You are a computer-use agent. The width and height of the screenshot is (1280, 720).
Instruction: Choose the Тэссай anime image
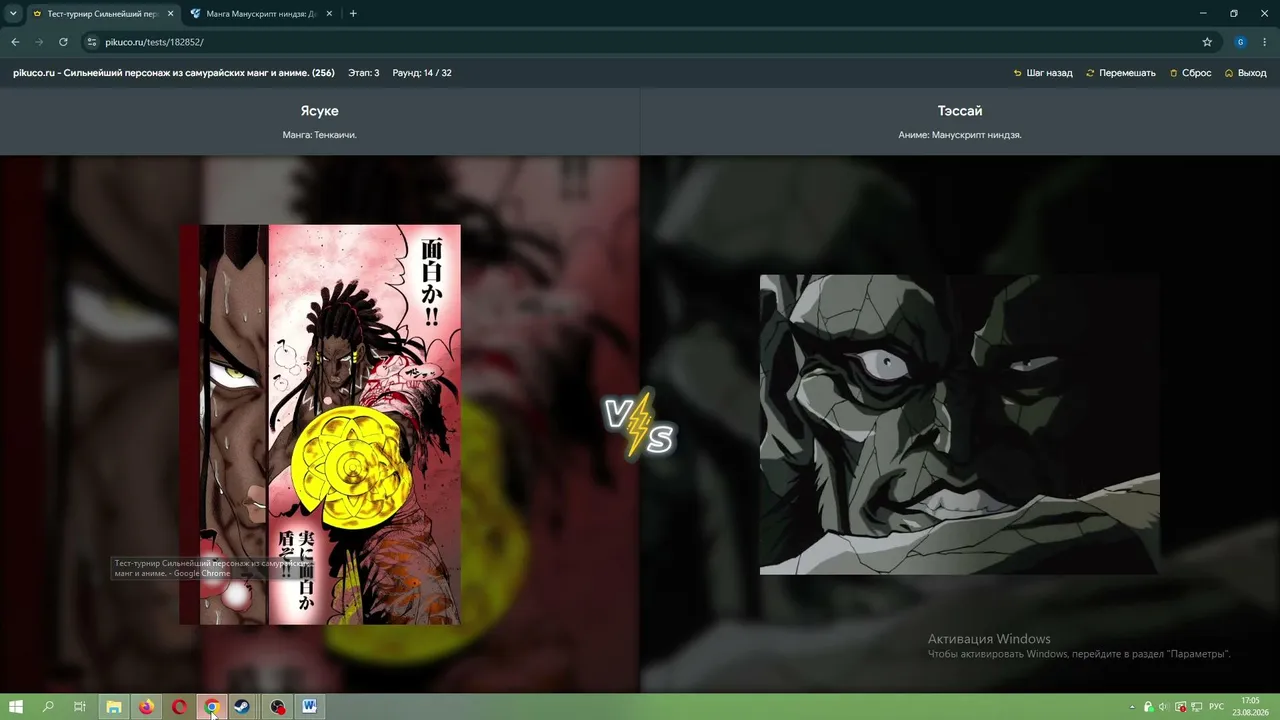[960, 425]
